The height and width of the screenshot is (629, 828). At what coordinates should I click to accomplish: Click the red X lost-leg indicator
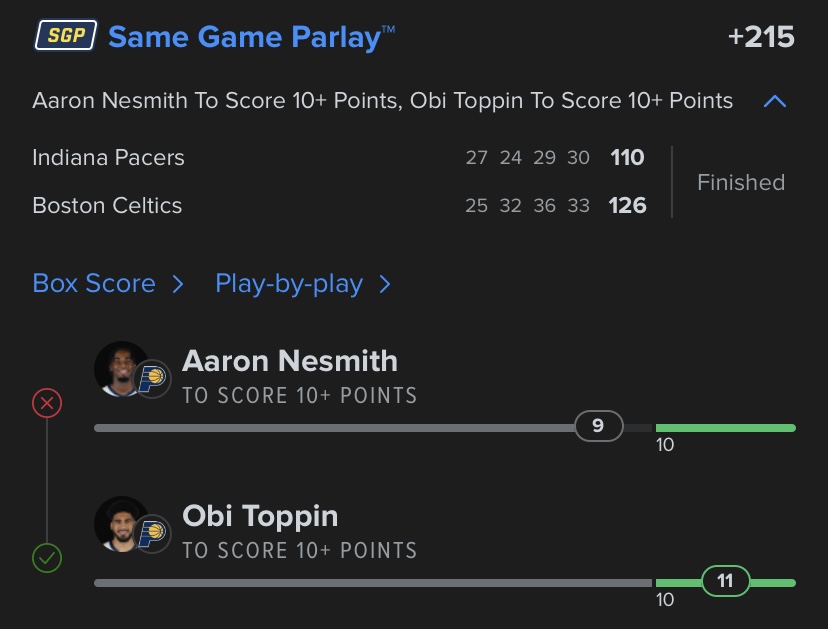click(47, 403)
